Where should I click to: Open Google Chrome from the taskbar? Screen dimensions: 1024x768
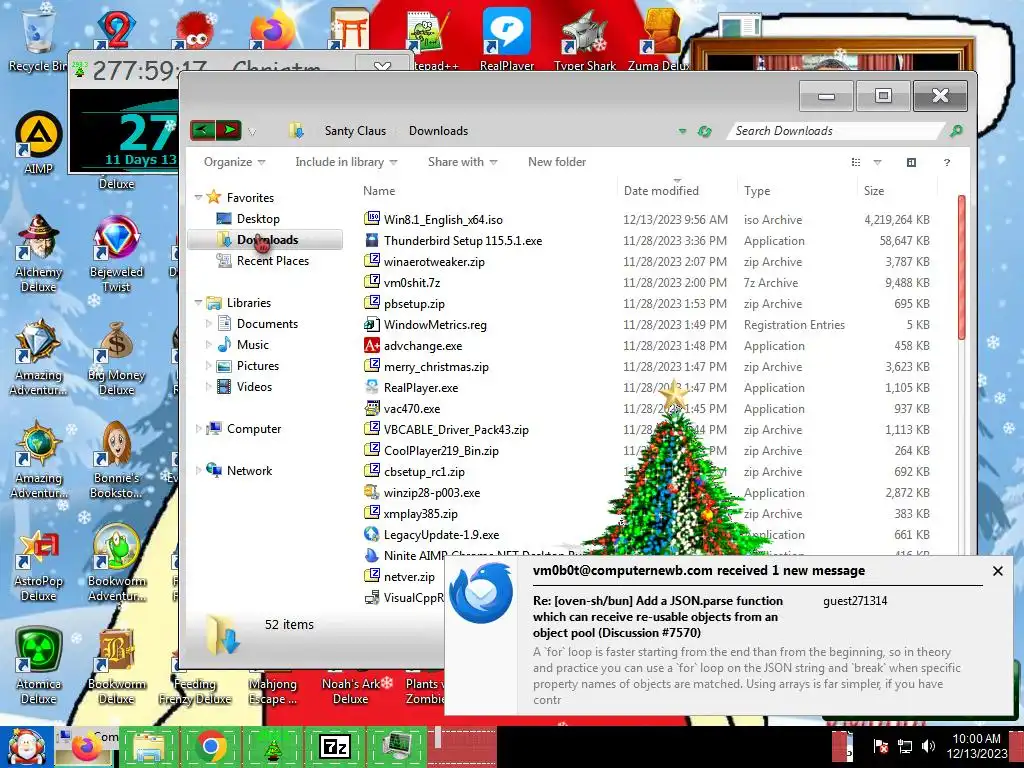pyautogui.click(x=210, y=746)
